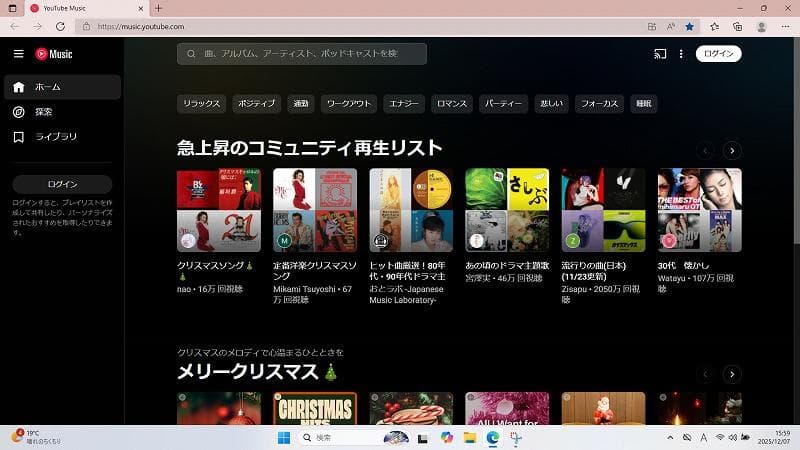Image resolution: width=800 pixels, height=450 pixels.
Task: Open the split screen icon in address bar
Action: pos(652,27)
